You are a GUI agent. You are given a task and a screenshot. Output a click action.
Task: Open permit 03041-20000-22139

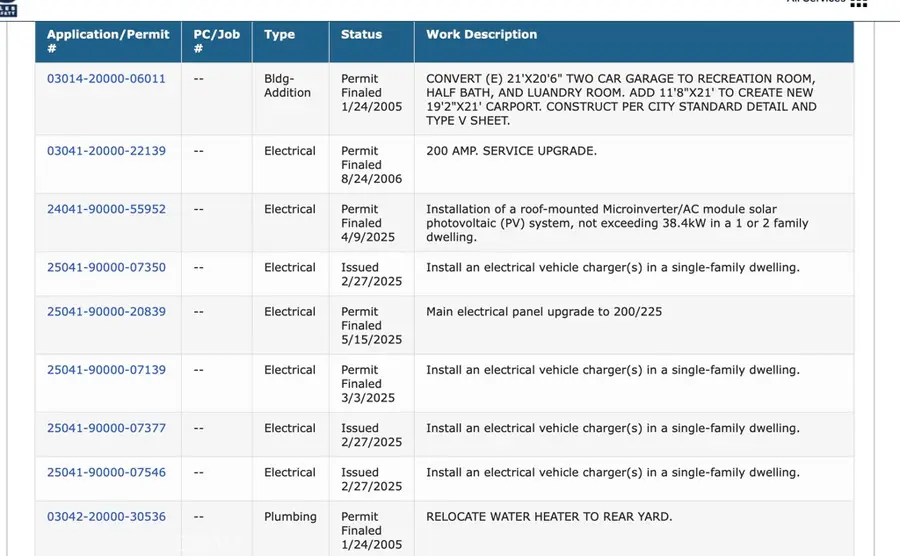pyautogui.click(x=106, y=151)
